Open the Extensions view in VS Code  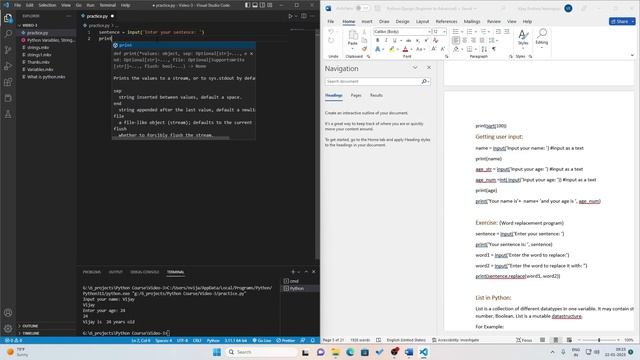8,82
